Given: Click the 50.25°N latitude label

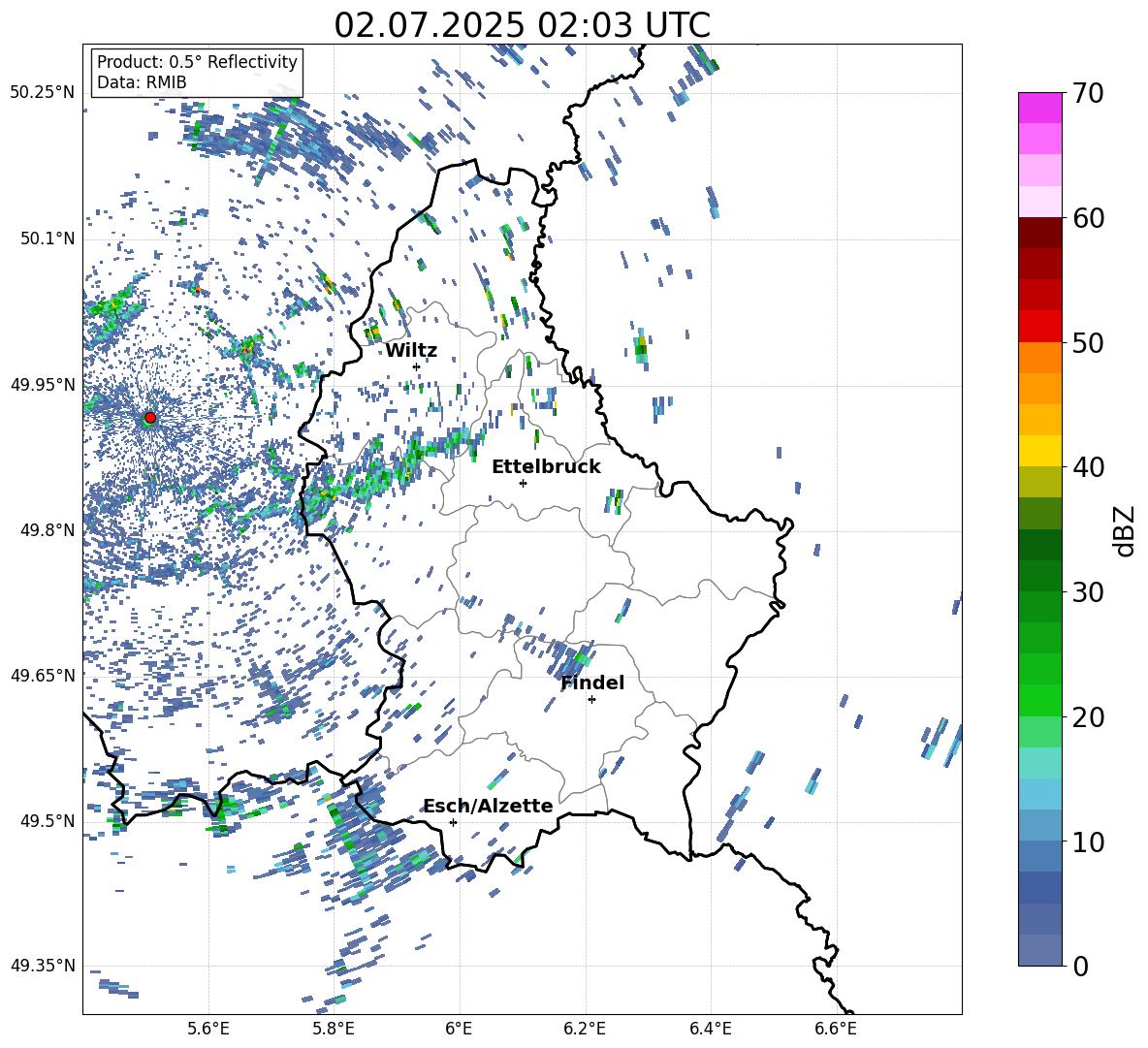Looking at the screenshot, I should [x=43, y=93].
